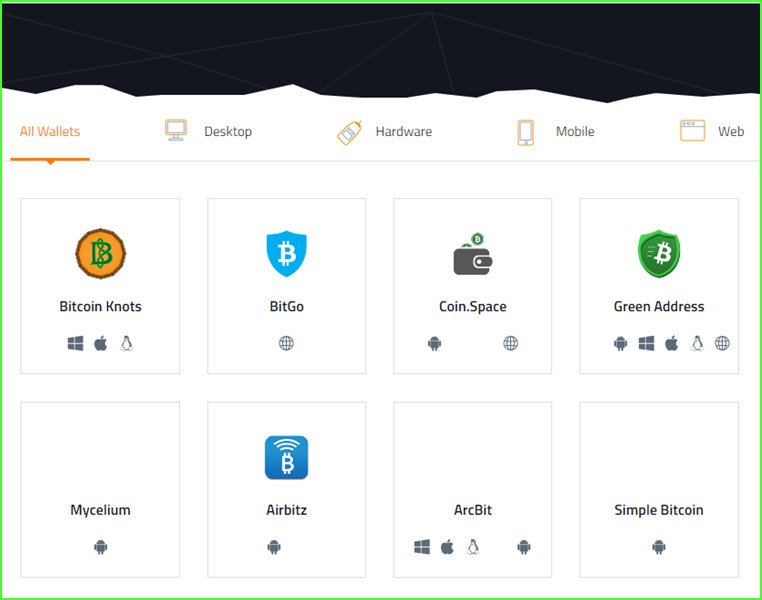The width and height of the screenshot is (762, 600).
Task: Click the web browser window icon
Action: (692, 131)
